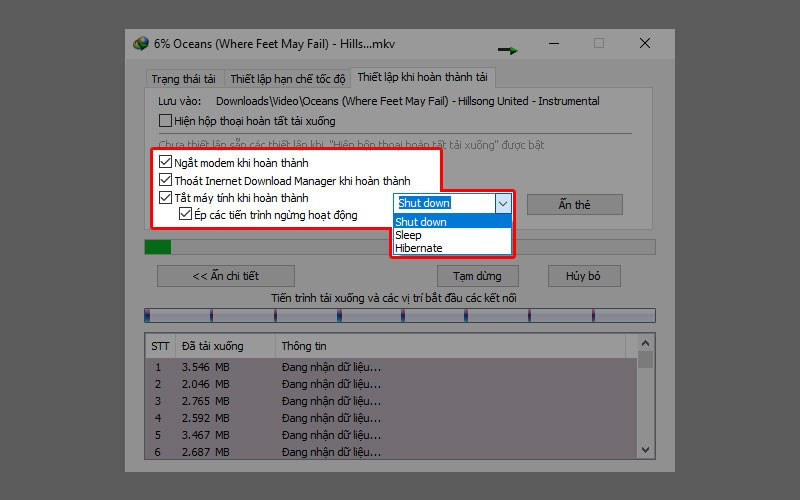Screen dimensions: 800x500
Task: Pause download with Tạm dừng button
Action: [478, 276]
